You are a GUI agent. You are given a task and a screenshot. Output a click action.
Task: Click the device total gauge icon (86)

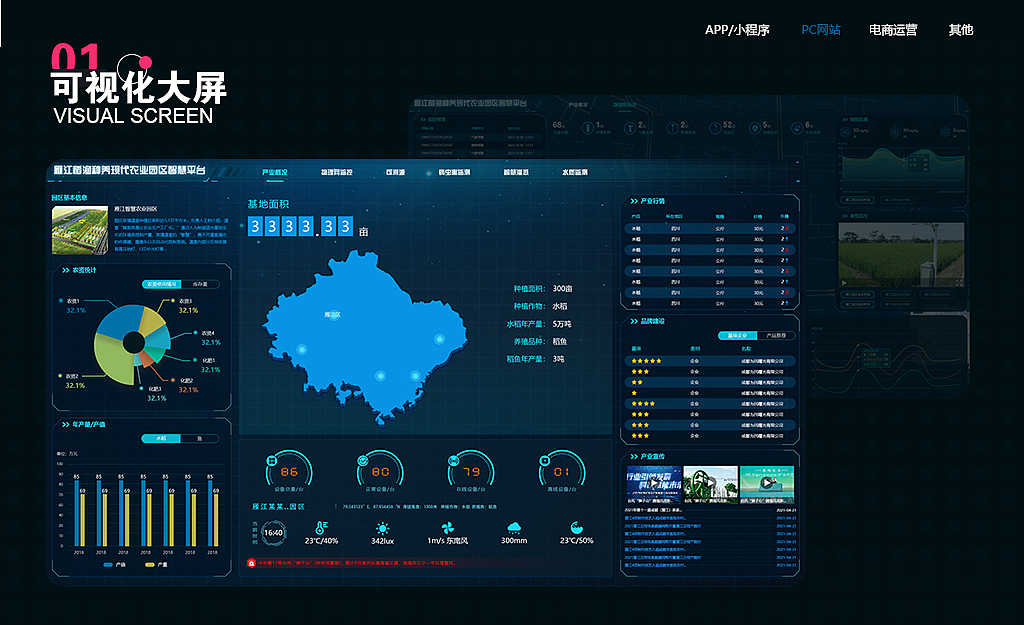tap(272, 461)
